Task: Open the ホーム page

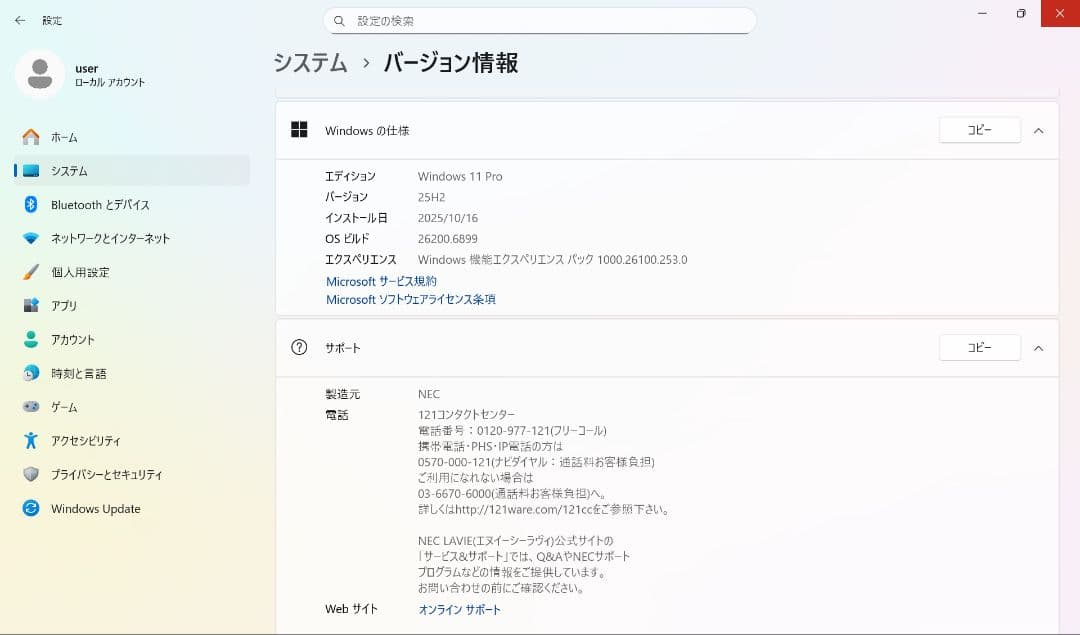Action: click(63, 137)
